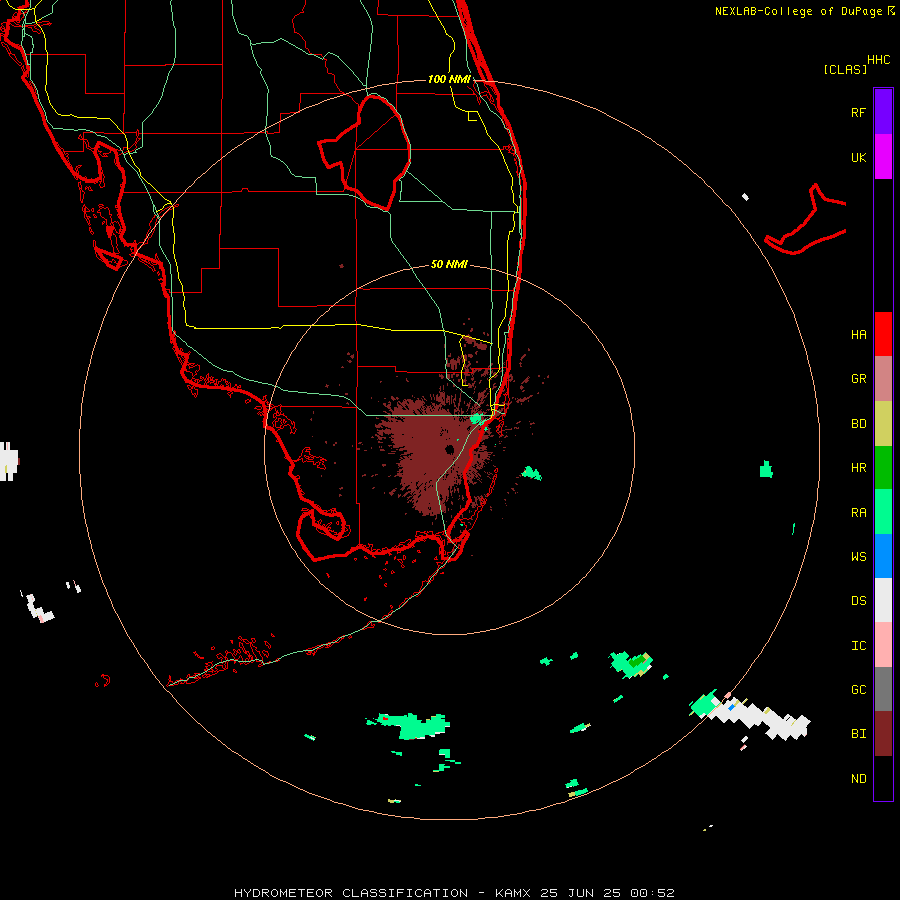Viewport: 900px width, 900px height.
Task: Click the BI legend label
Action: pyautogui.click(x=858, y=734)
